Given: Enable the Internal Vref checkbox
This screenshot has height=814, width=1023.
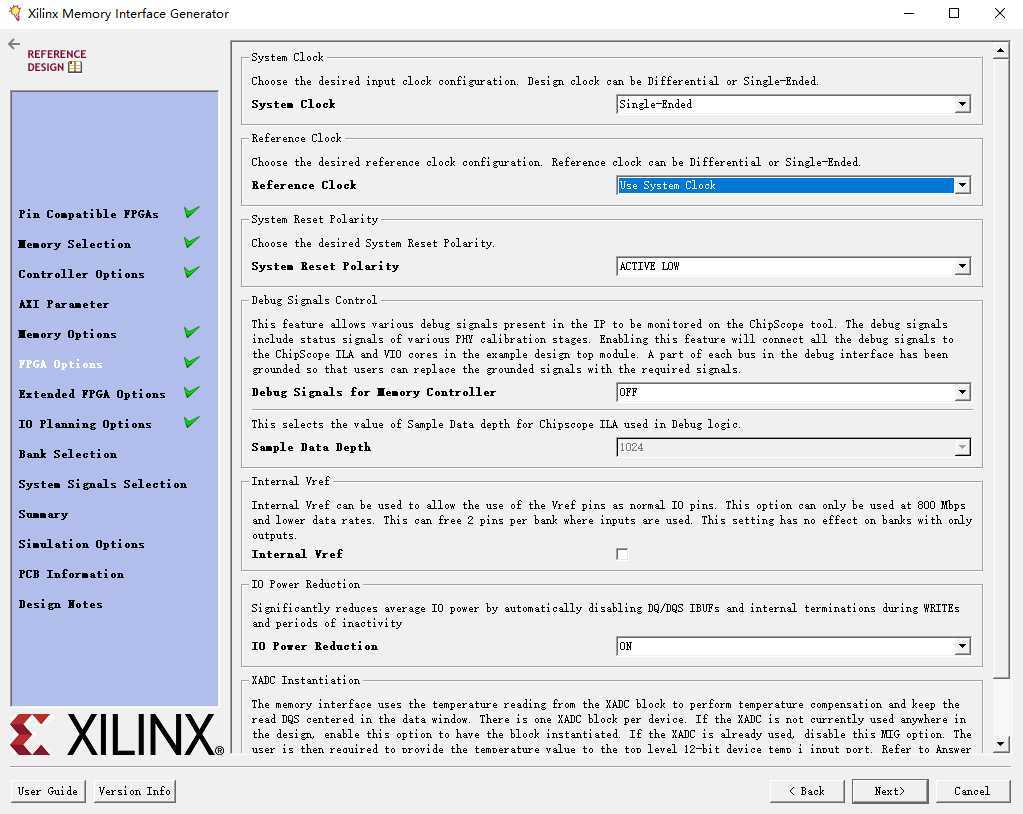Looking at the screenshot, I should pyautogui.click(x=622, y=554).
